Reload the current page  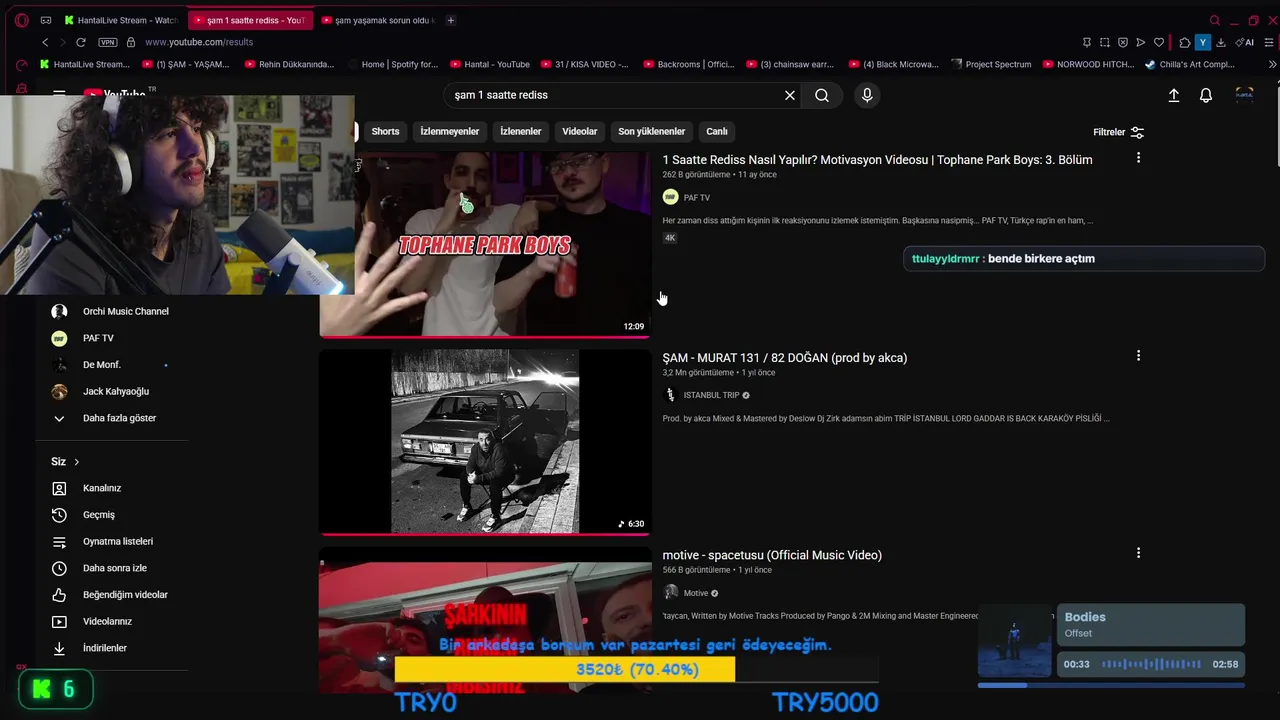pos(81,42)
